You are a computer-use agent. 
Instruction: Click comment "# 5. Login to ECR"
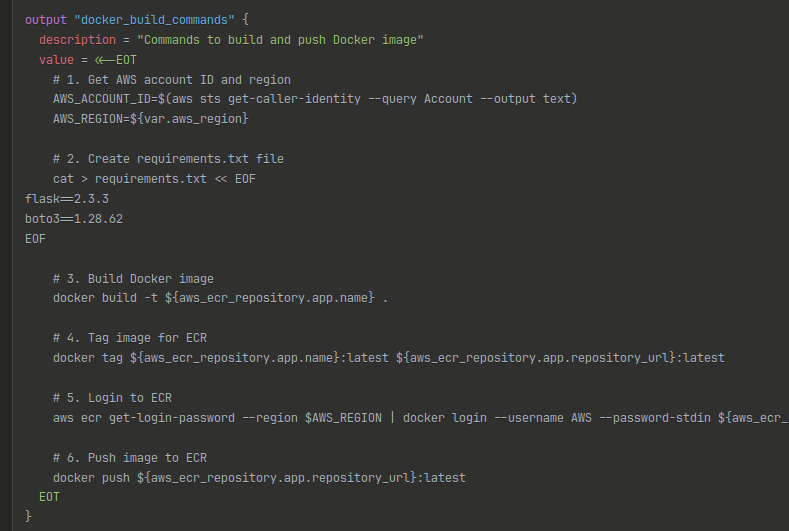pyautogui.click(x=112, y=398)
